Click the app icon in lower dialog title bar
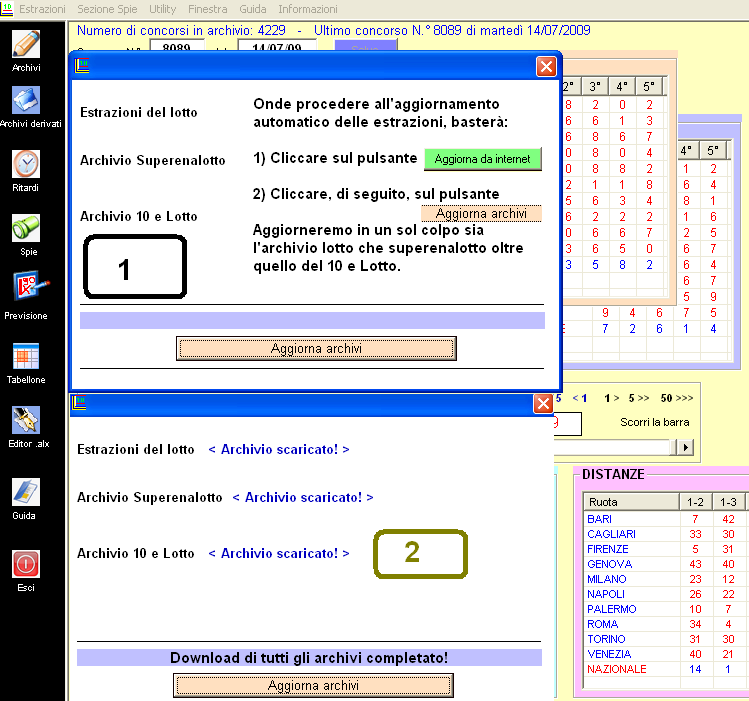The height and width of the screenshot is (701, 749). 79,403
